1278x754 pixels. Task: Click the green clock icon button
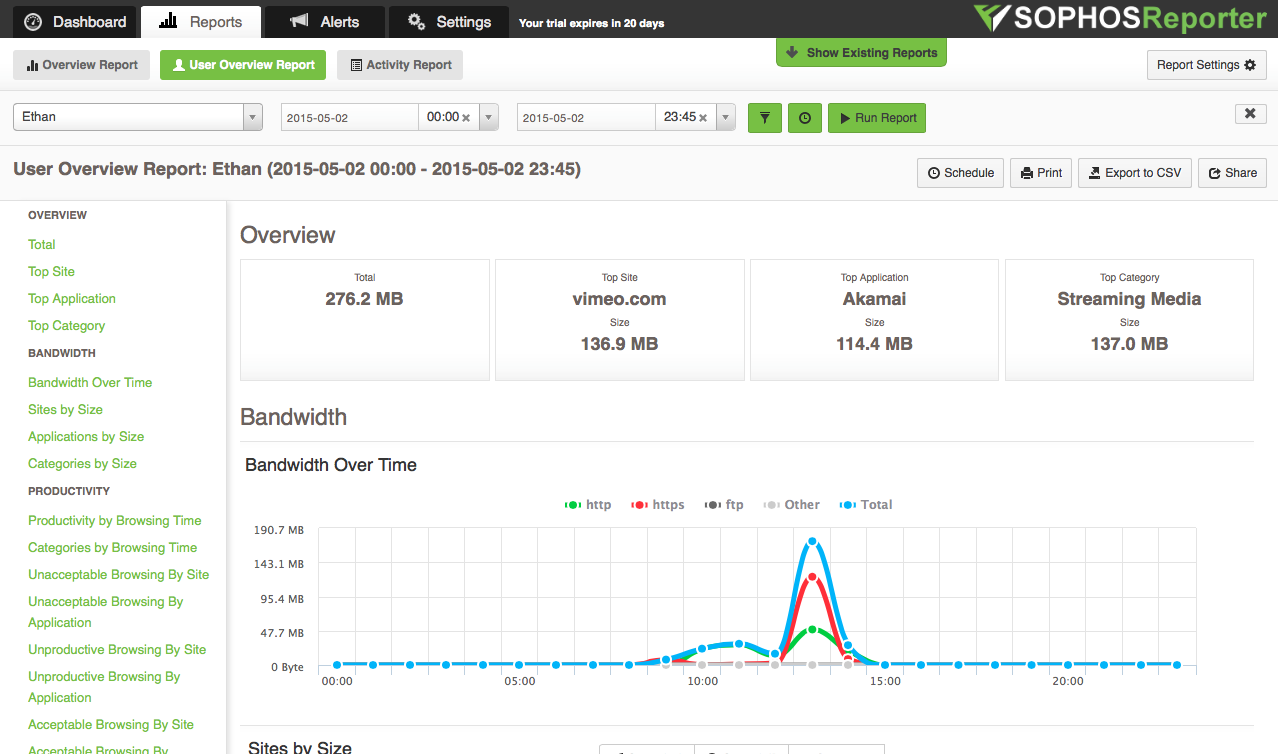pos(805,117)
